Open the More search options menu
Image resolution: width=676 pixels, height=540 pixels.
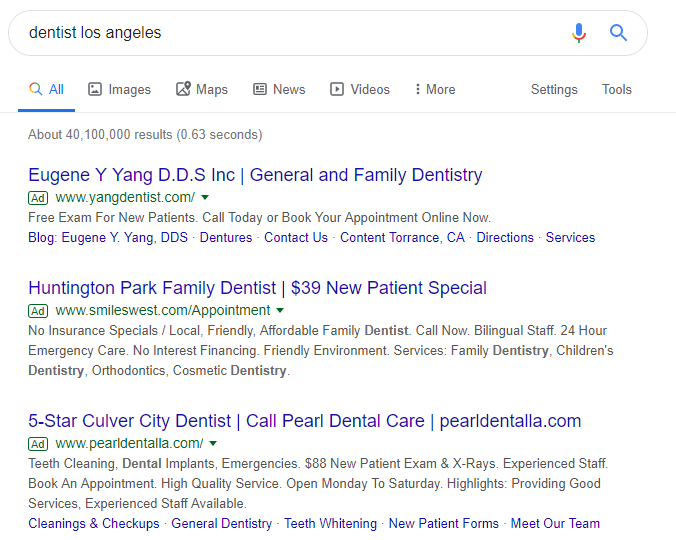(x=435, y=89)
